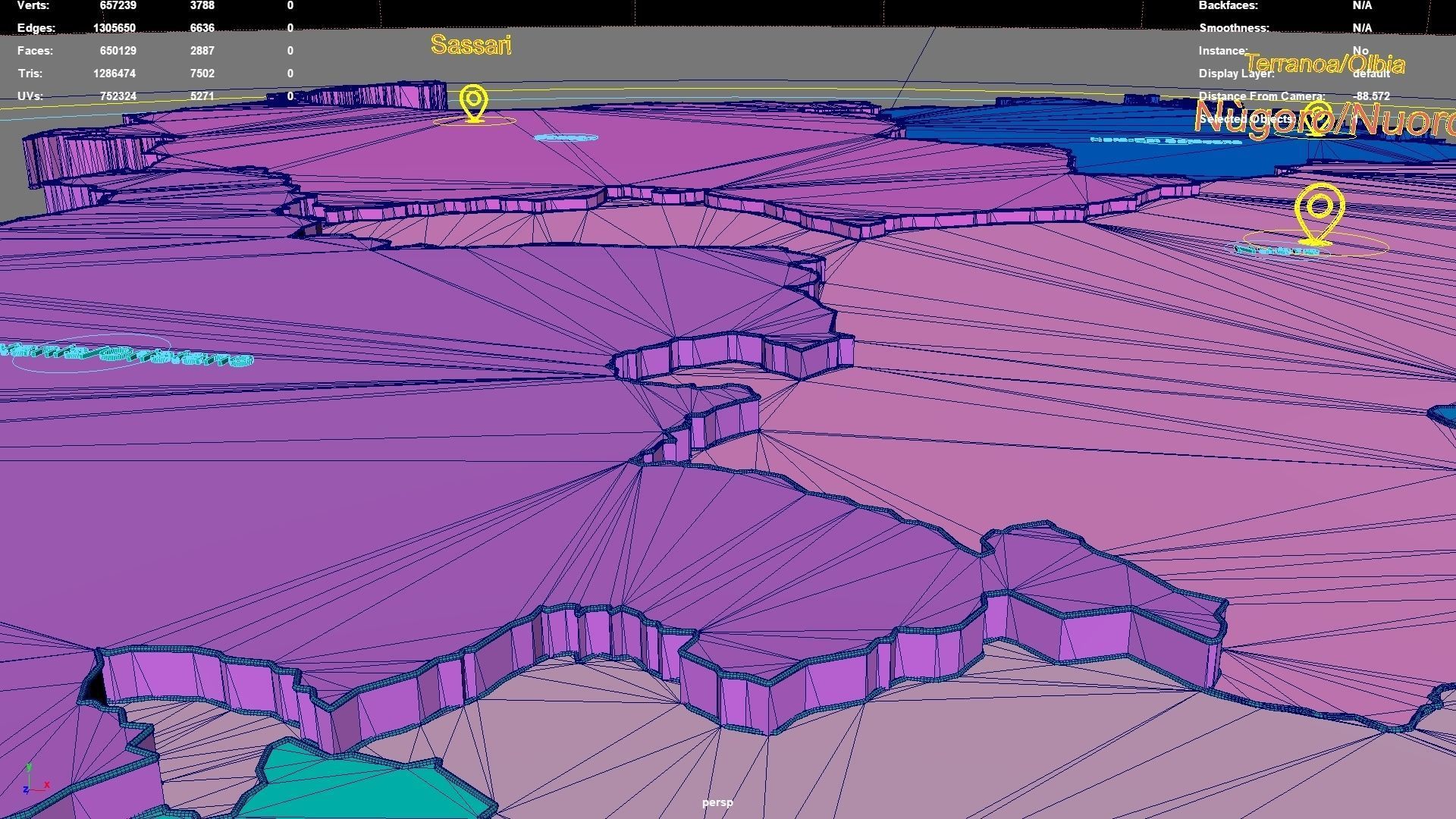
Task: Select cyan text beneath the large yellow pin
Action: point(1278,250)
